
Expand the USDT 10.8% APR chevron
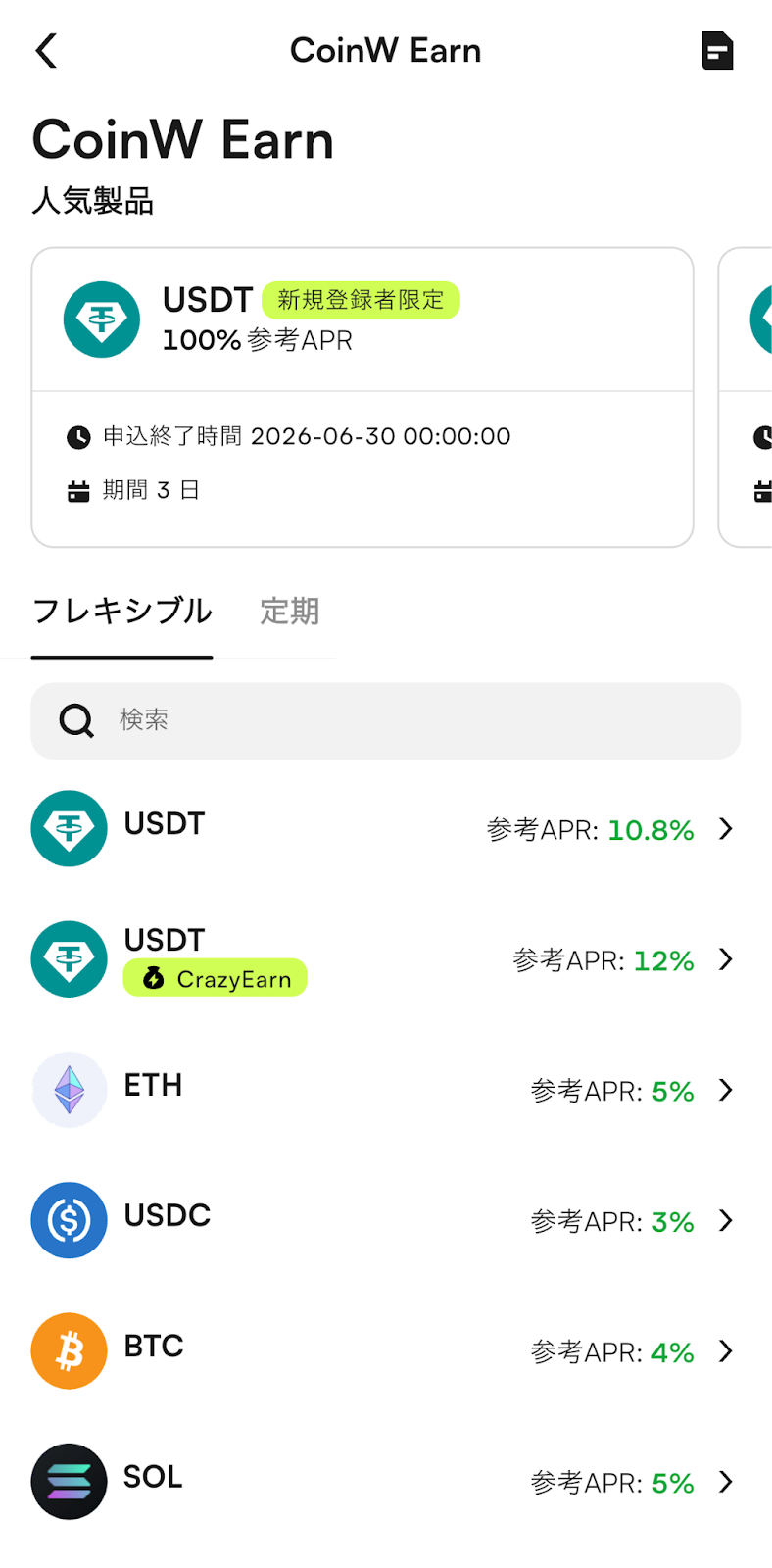coord(726,829)
